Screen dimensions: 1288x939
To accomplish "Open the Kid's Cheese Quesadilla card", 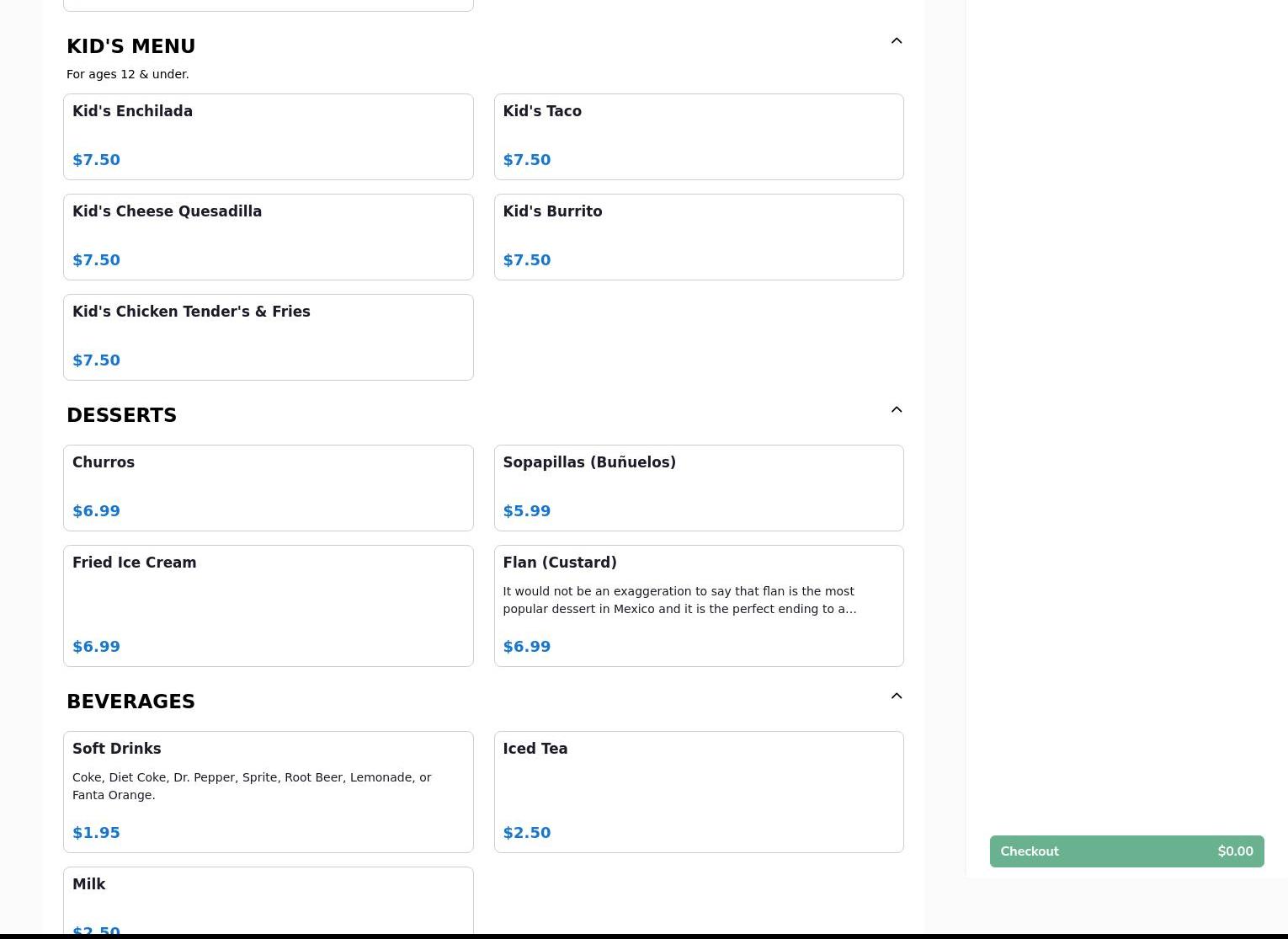I will (268, 237).
